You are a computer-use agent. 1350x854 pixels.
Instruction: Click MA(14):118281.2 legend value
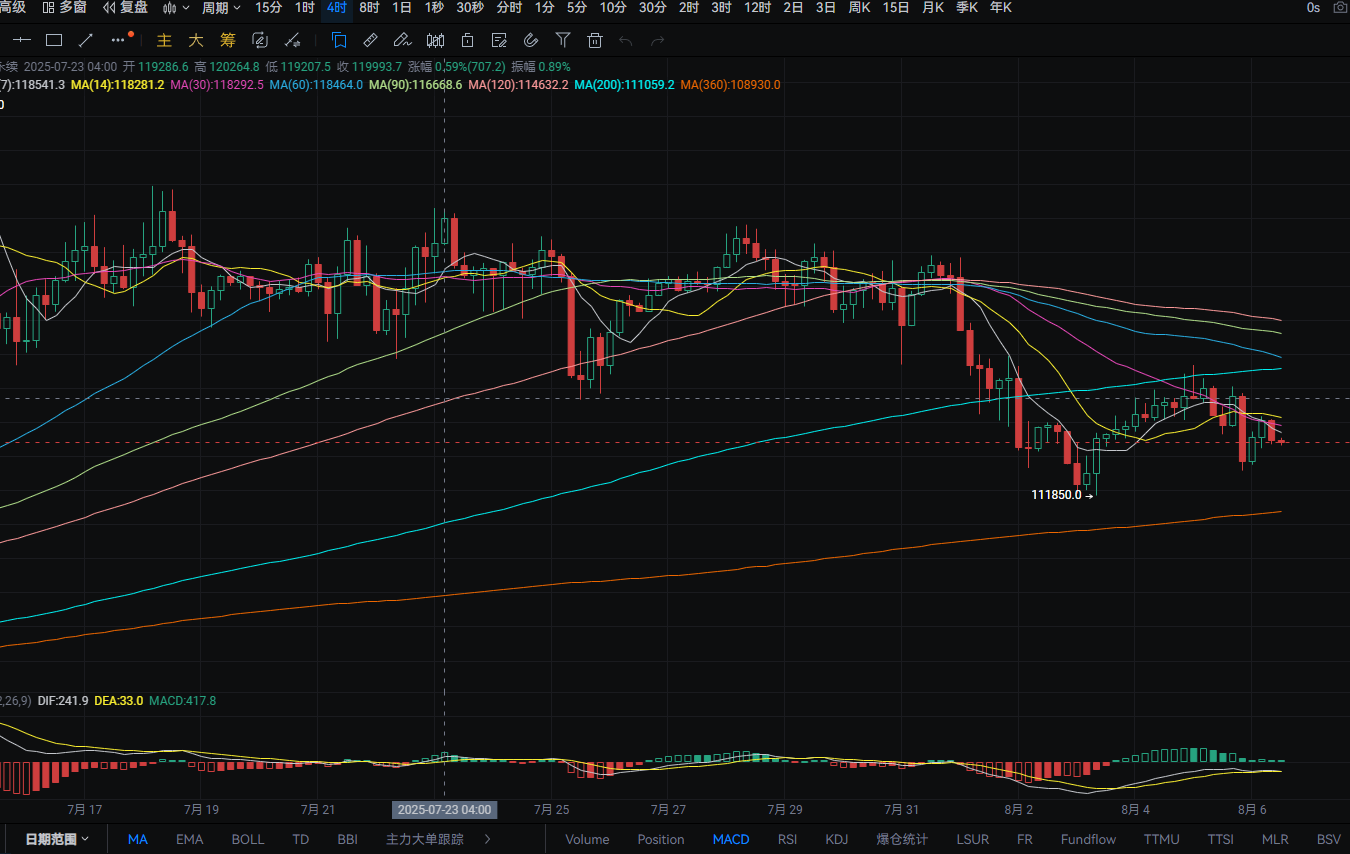pyautogui.click(x=118, y=85)
